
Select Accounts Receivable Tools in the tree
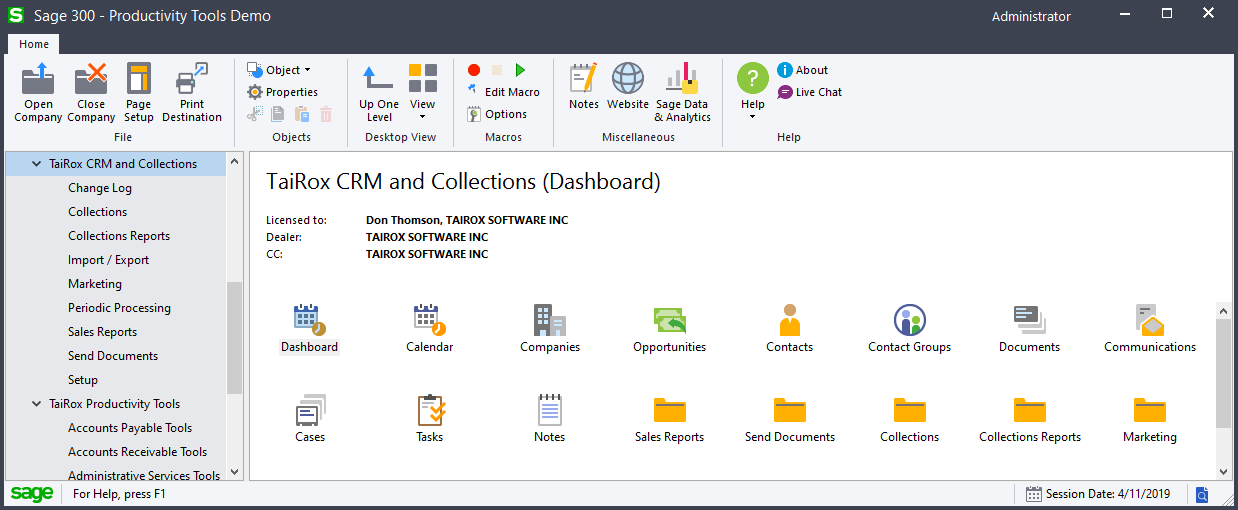138,452
